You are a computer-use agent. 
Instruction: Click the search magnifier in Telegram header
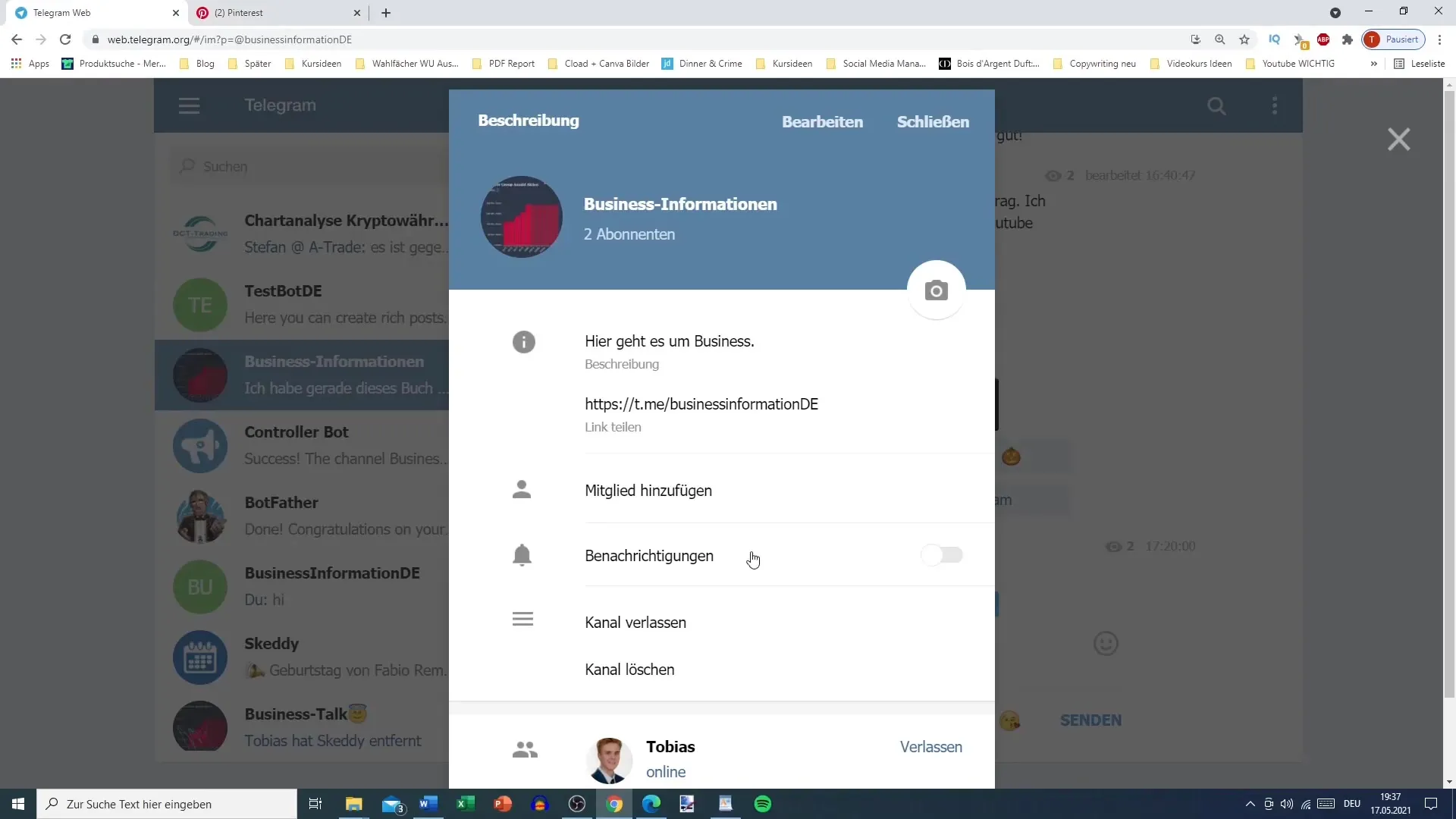point(1216,105)
